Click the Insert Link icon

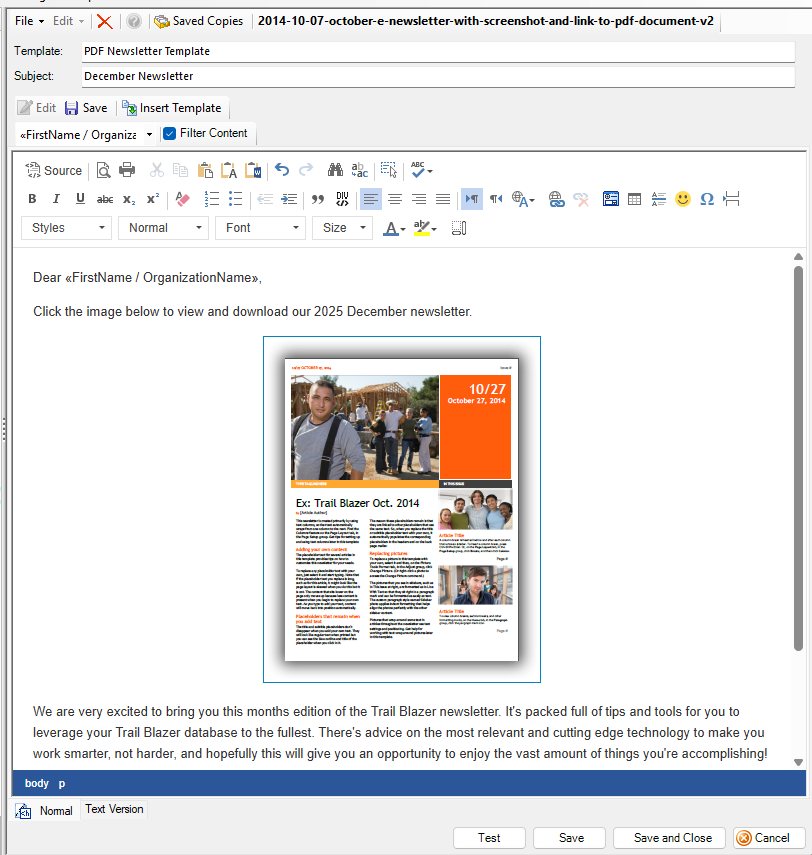556,199
